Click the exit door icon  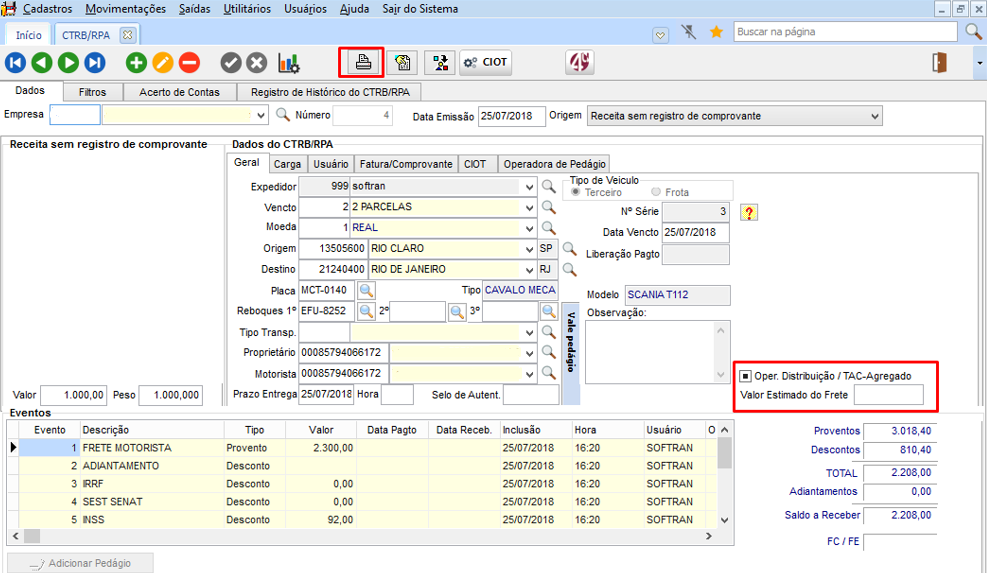(x=939, y=63)
